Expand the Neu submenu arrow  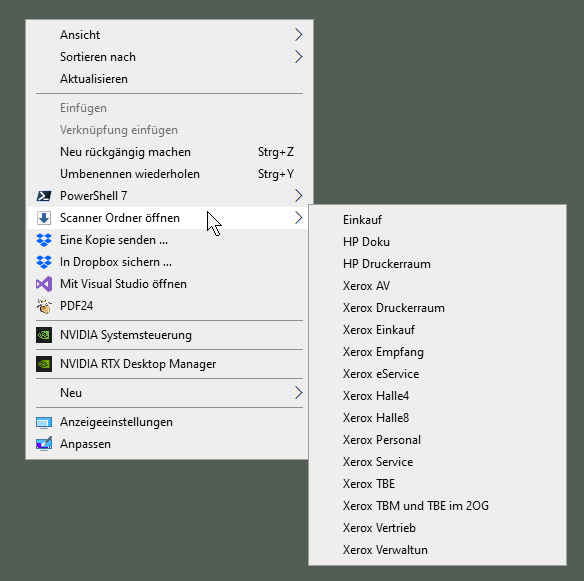298,393
